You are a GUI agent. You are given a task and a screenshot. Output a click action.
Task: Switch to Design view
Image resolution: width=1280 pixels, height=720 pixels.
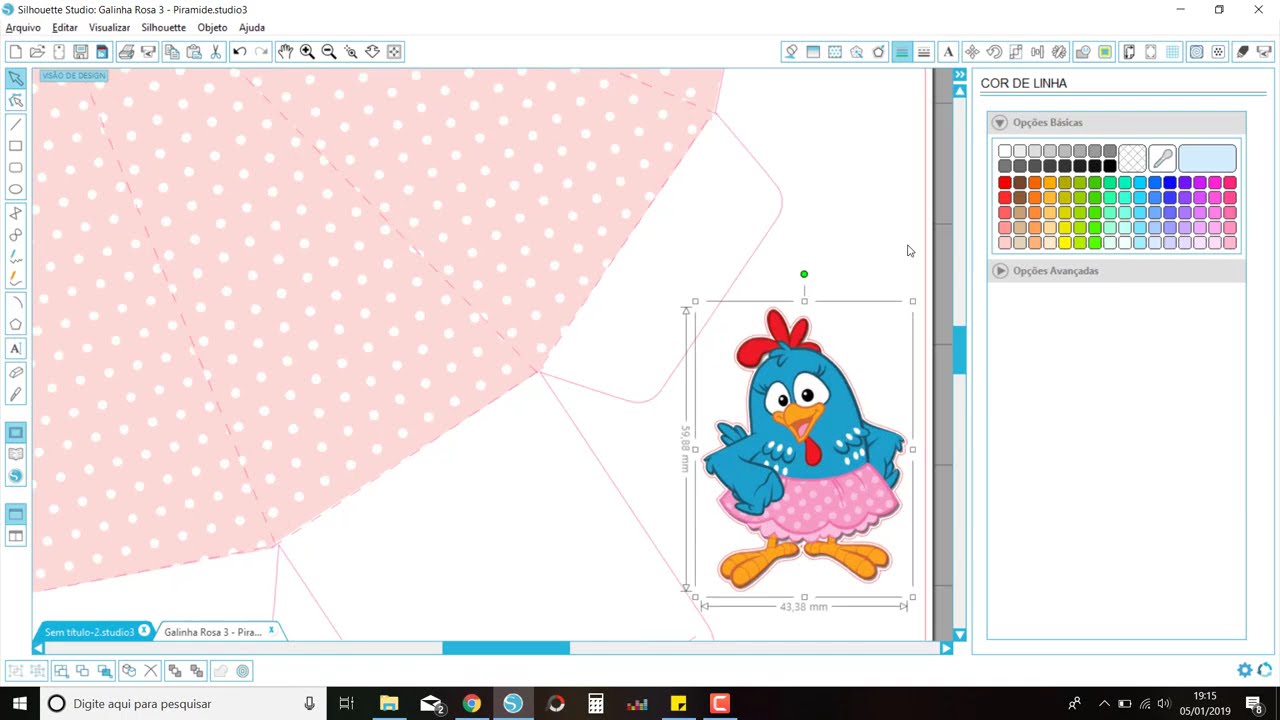coord(15,432)
